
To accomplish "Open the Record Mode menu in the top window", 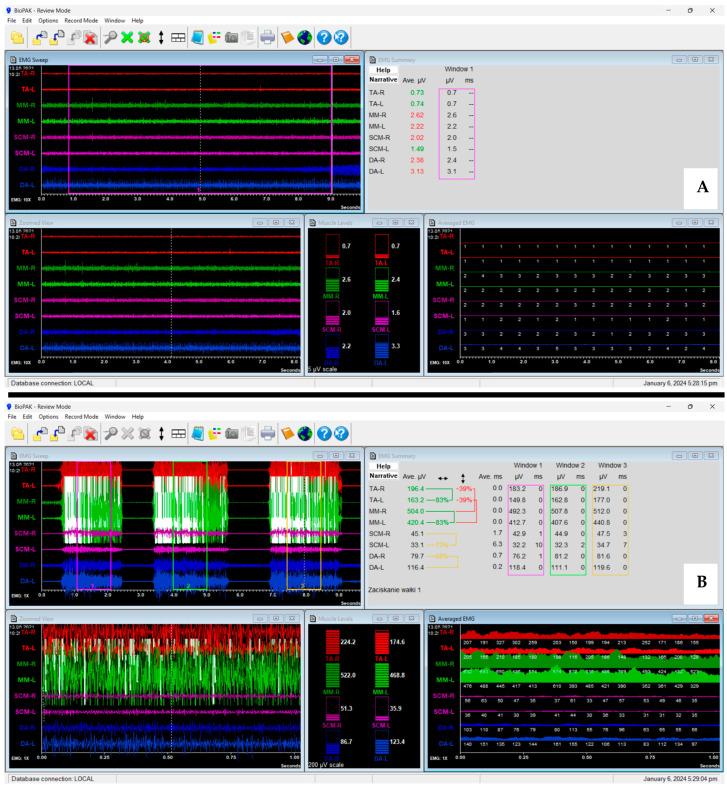I will point(81,20).
